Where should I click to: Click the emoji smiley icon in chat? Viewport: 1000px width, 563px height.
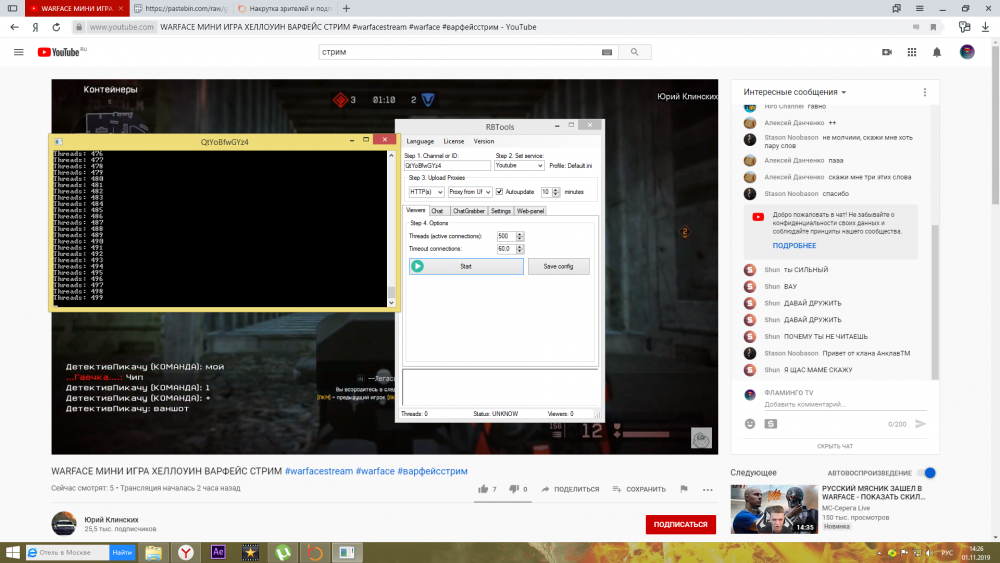click(750, 424)
